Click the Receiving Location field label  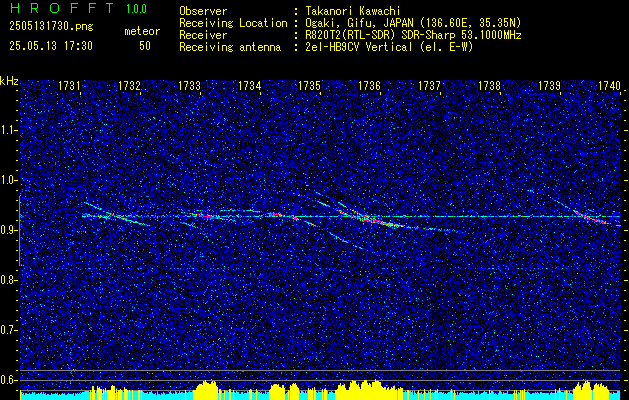[x=233, y=23]
